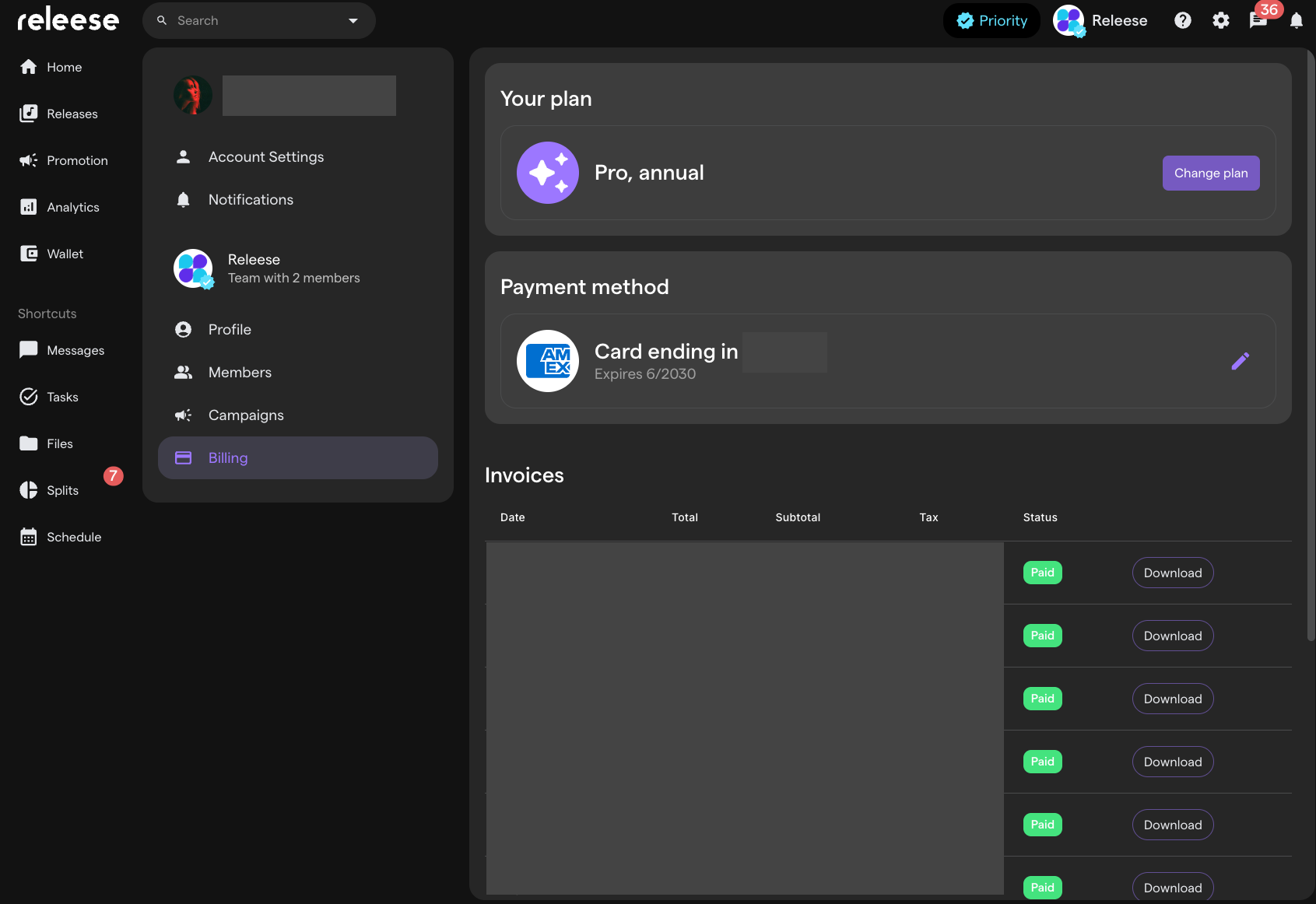This screenshot has height=904, width=1316.
Task: Download the third invoice
Action: click(x=1173, y=699)
